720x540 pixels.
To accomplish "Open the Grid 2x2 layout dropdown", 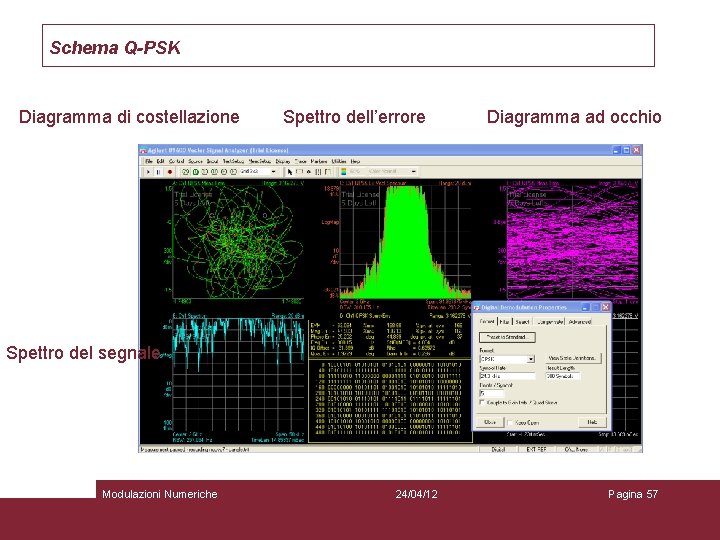I will coord(274,172).
